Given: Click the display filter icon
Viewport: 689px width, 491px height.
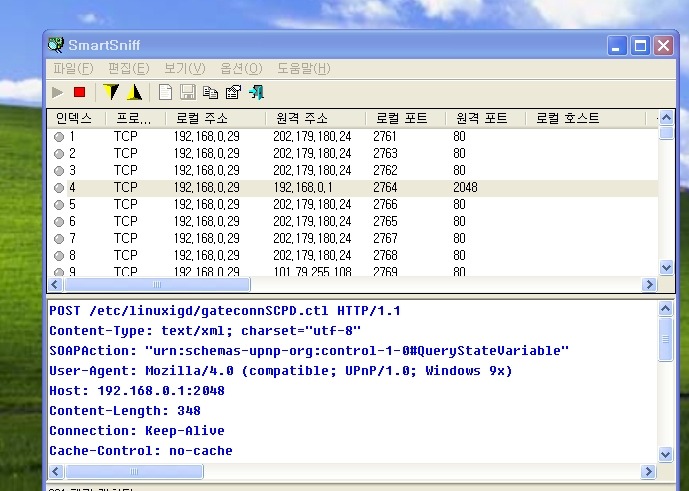Looking at the screenshot, I should (x=133, y=92).
